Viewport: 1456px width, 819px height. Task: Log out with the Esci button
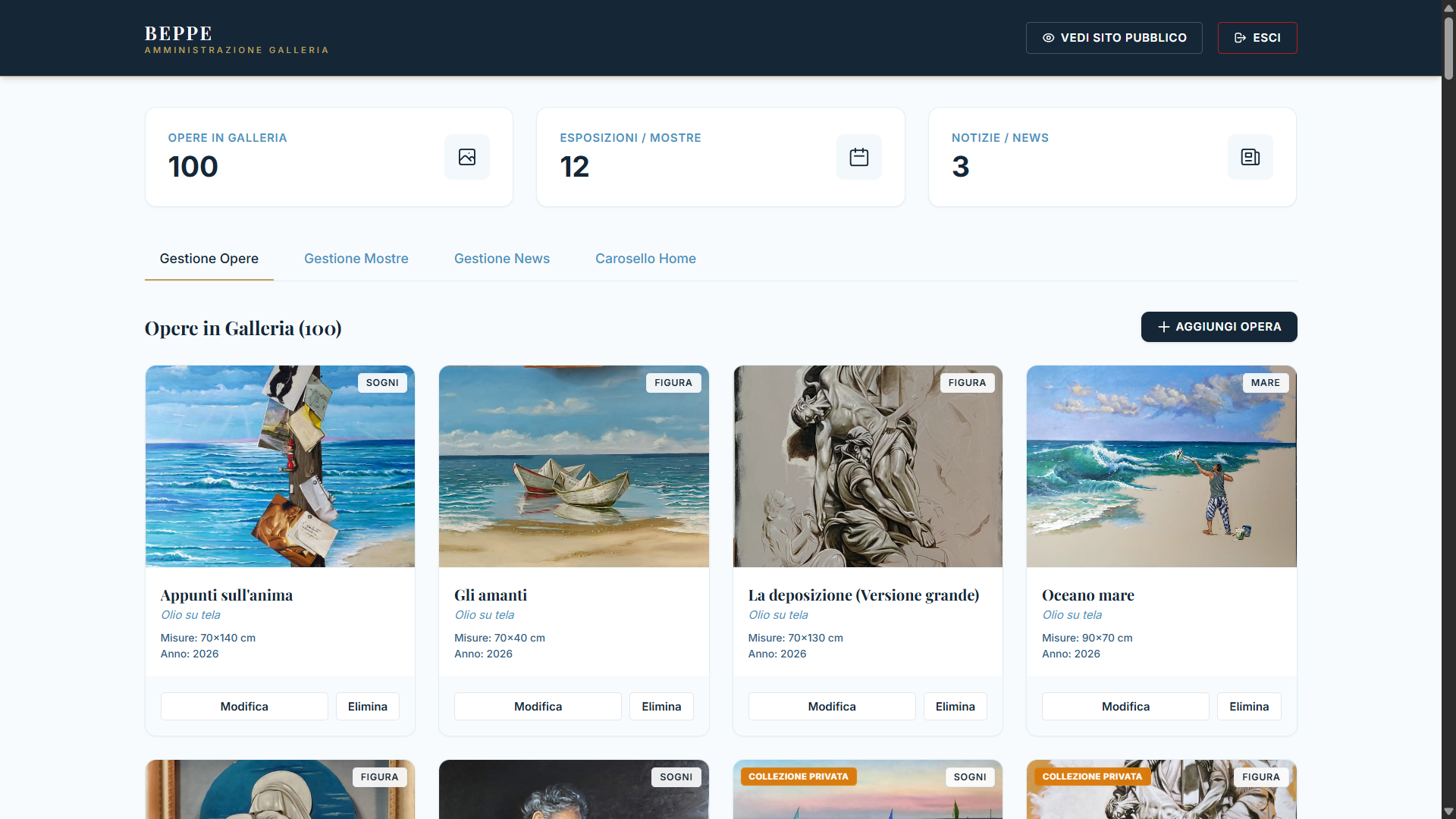point(1257,38)
